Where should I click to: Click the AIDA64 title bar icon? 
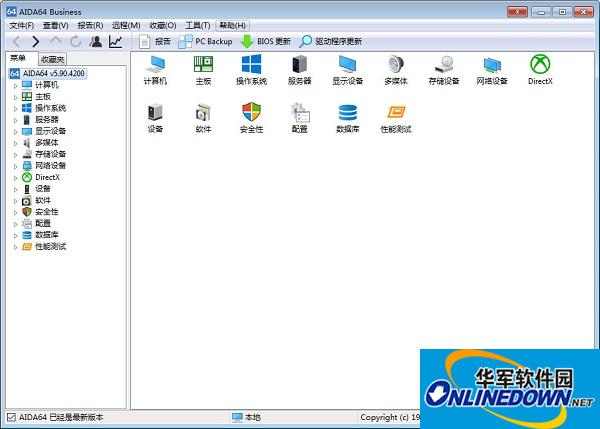pyautogui.click(x=11, y=11)
